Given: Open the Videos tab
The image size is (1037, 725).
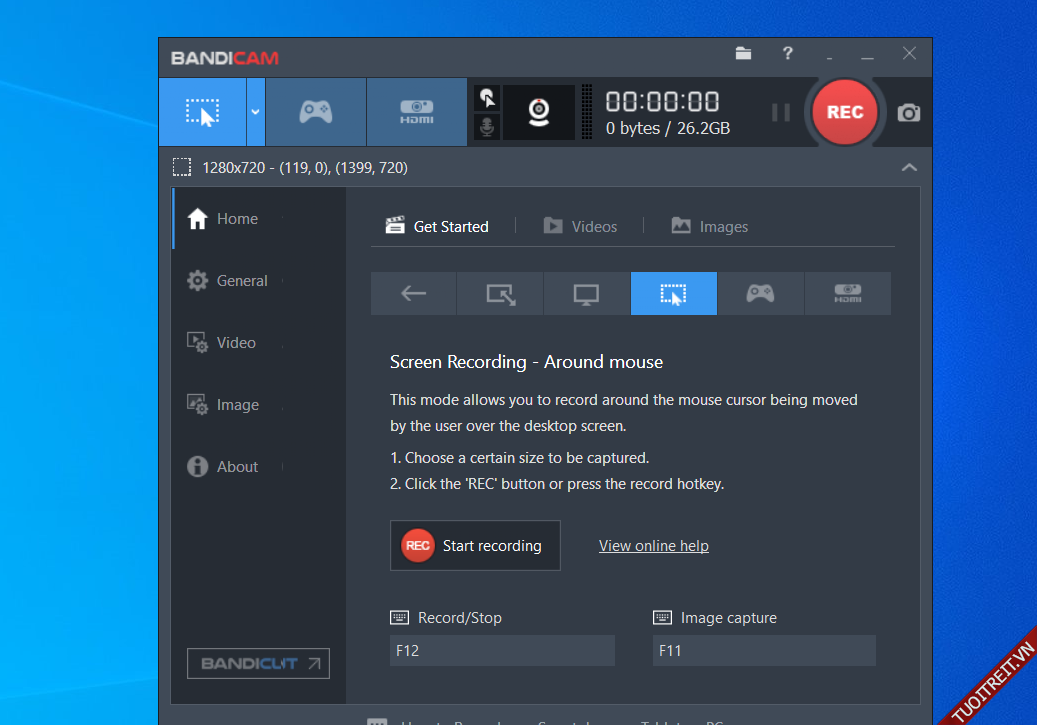Looking at the screenshot, I should [x=580, y=227].
